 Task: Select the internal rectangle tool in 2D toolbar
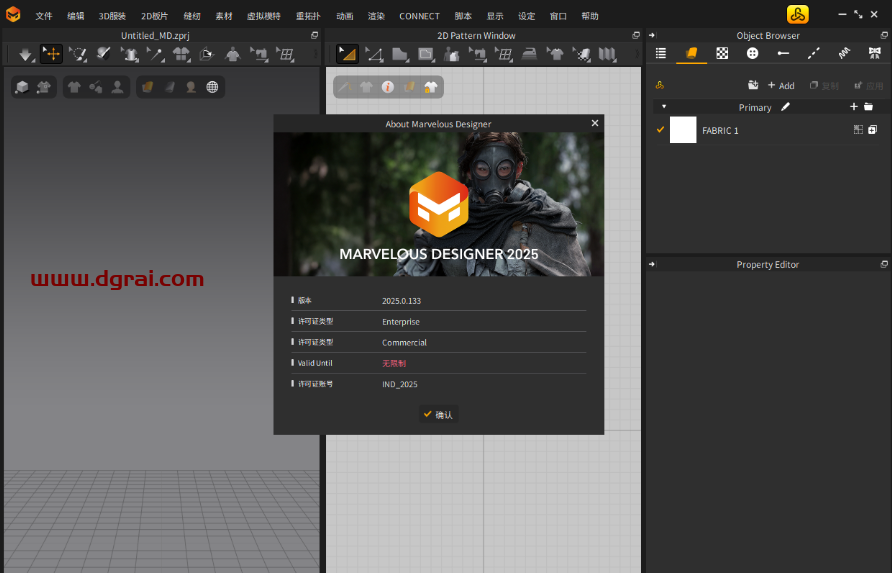coord(426,54)
